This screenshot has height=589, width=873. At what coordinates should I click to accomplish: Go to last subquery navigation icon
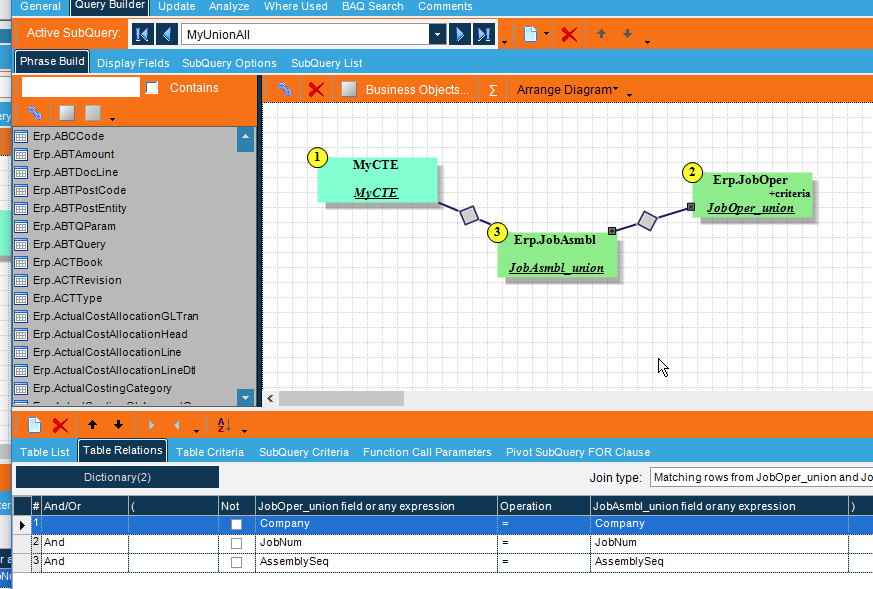click(484, 35)
